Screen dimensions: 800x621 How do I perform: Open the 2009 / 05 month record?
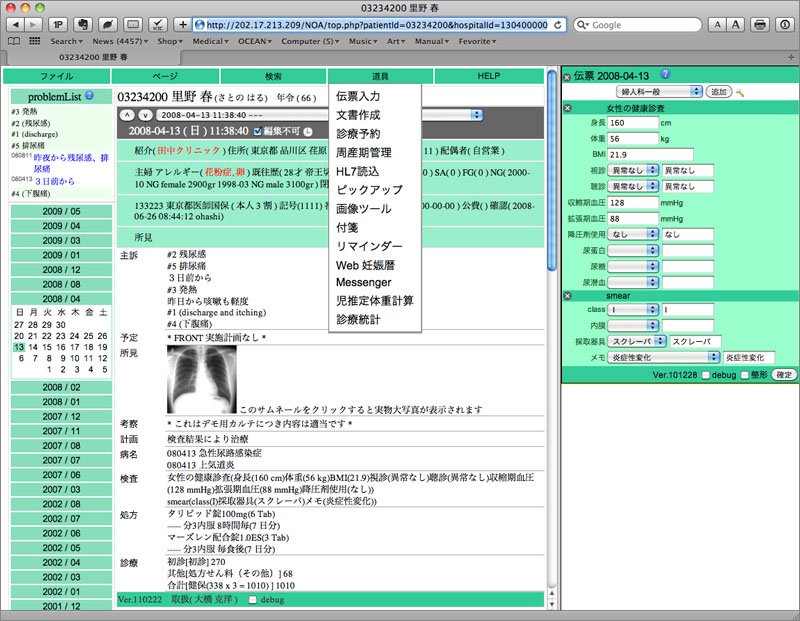pos(61,211)
